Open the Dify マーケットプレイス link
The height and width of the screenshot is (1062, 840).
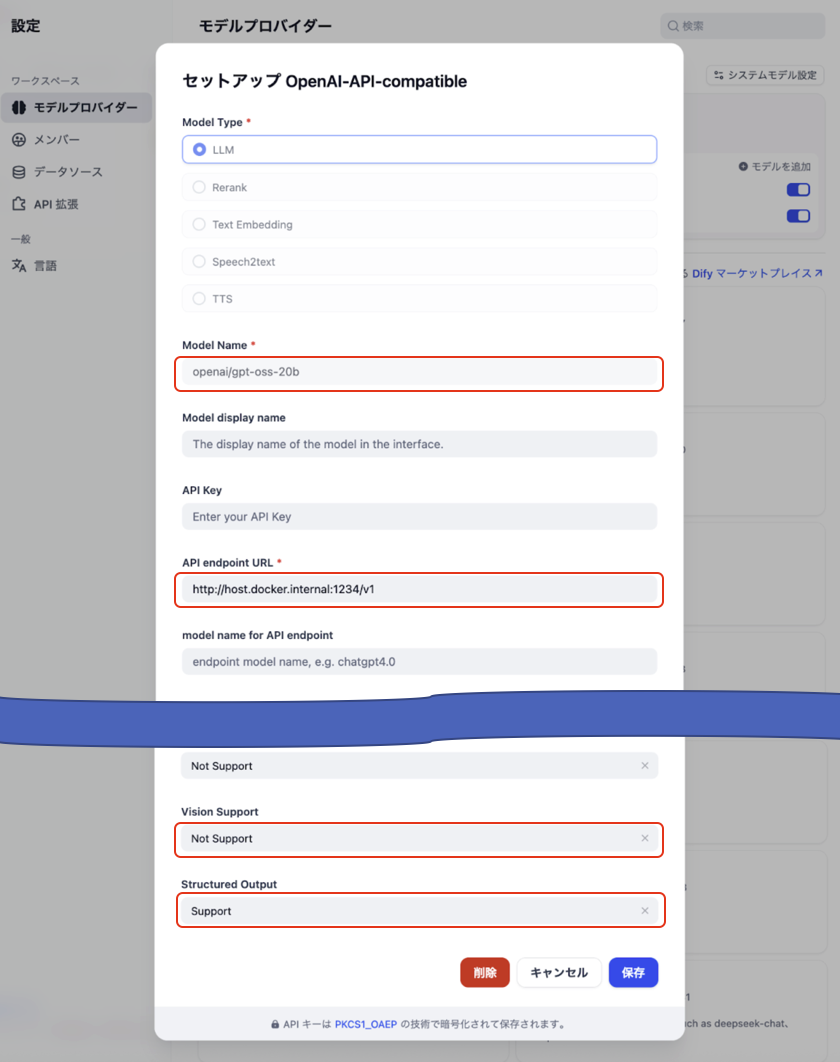point(757,273)
